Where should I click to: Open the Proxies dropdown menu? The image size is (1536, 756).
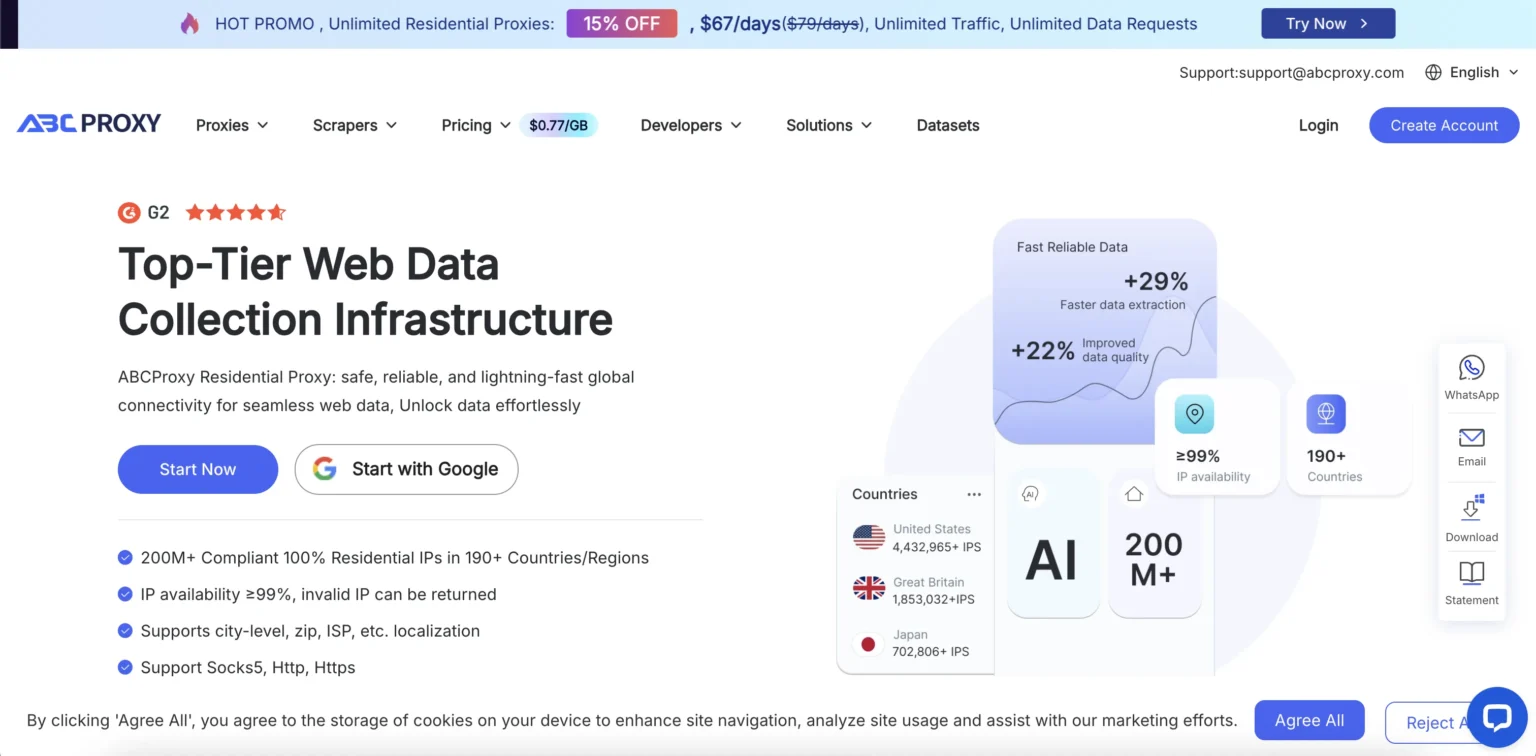230,125
